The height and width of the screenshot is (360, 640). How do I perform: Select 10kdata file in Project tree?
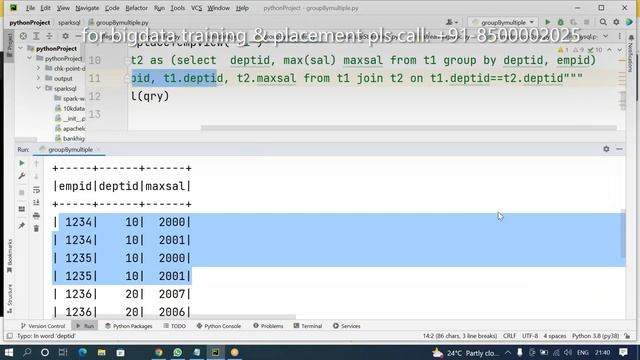coord(70,108)
